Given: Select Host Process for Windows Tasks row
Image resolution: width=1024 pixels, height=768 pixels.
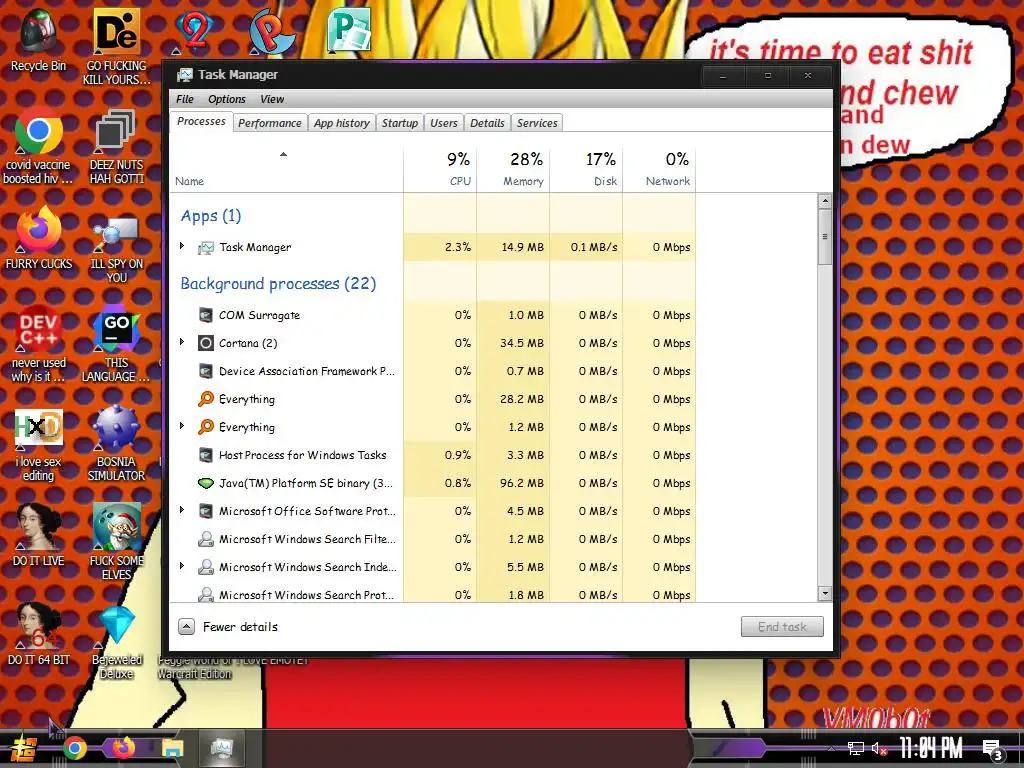Looking at the screenshot, I should (x=432, y=455).
